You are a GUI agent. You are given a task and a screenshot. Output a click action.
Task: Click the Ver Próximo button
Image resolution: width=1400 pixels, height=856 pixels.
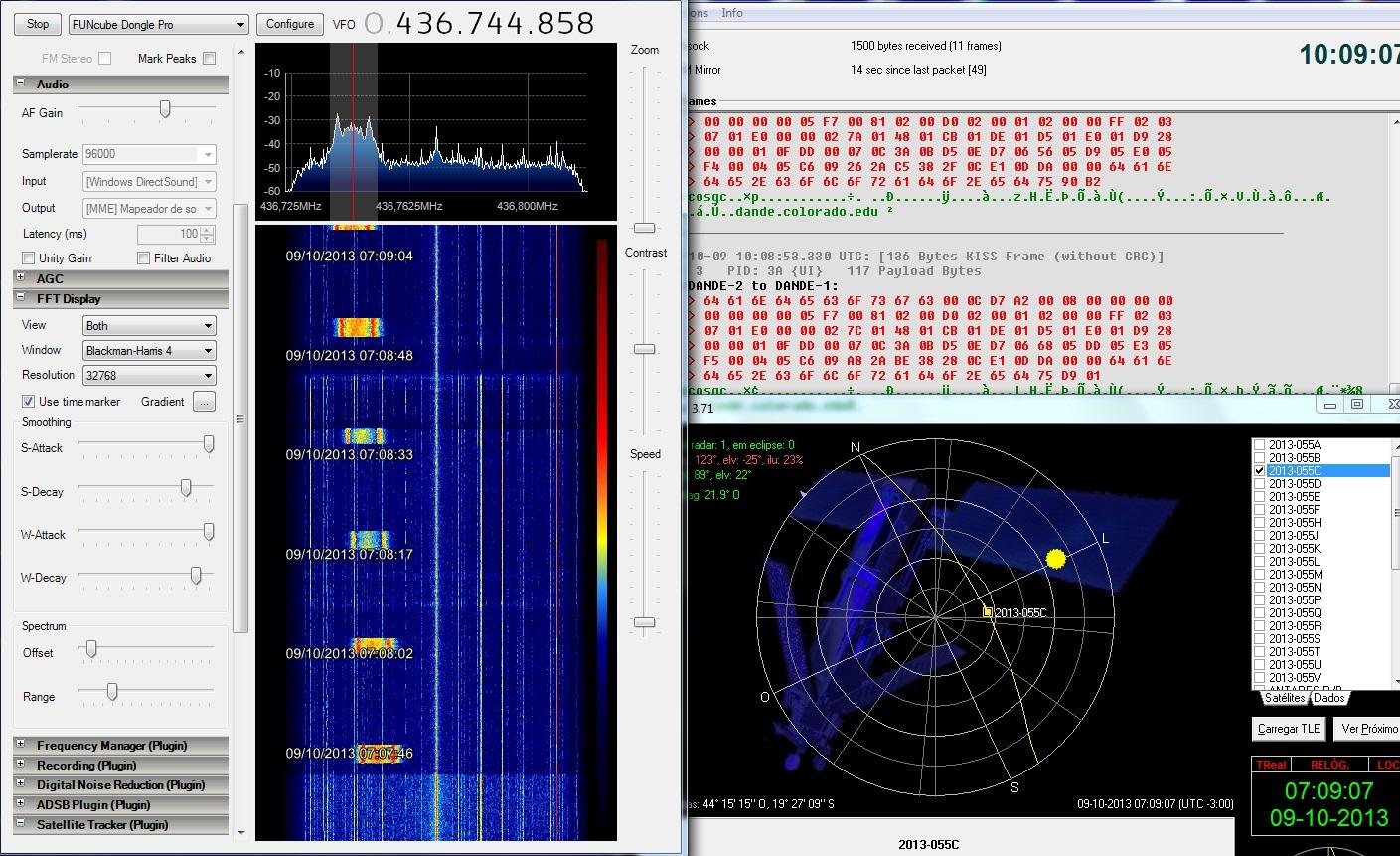pyautogui.click(x=1369, y=729)
